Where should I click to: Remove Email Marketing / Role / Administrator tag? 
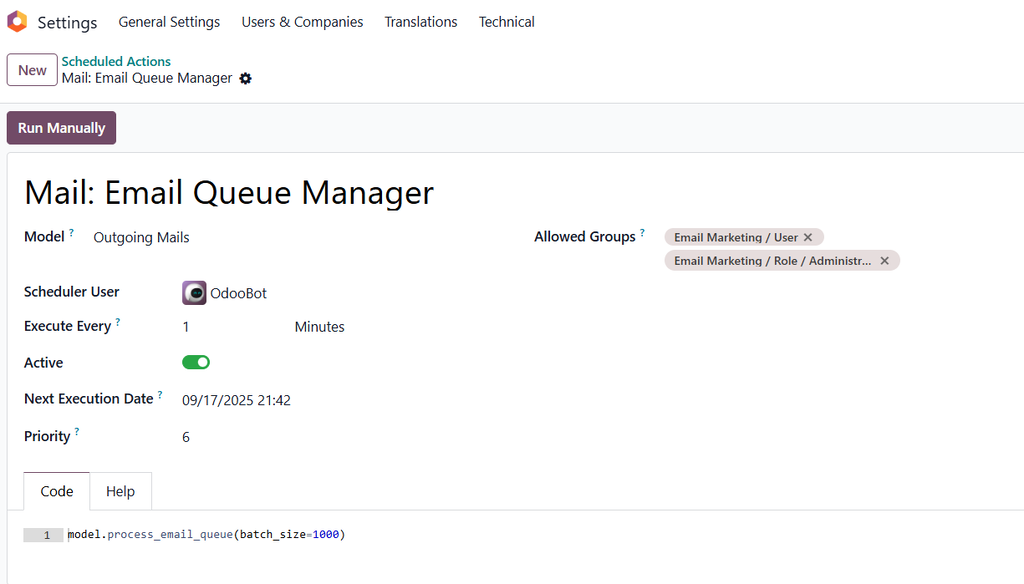[884, 261]
